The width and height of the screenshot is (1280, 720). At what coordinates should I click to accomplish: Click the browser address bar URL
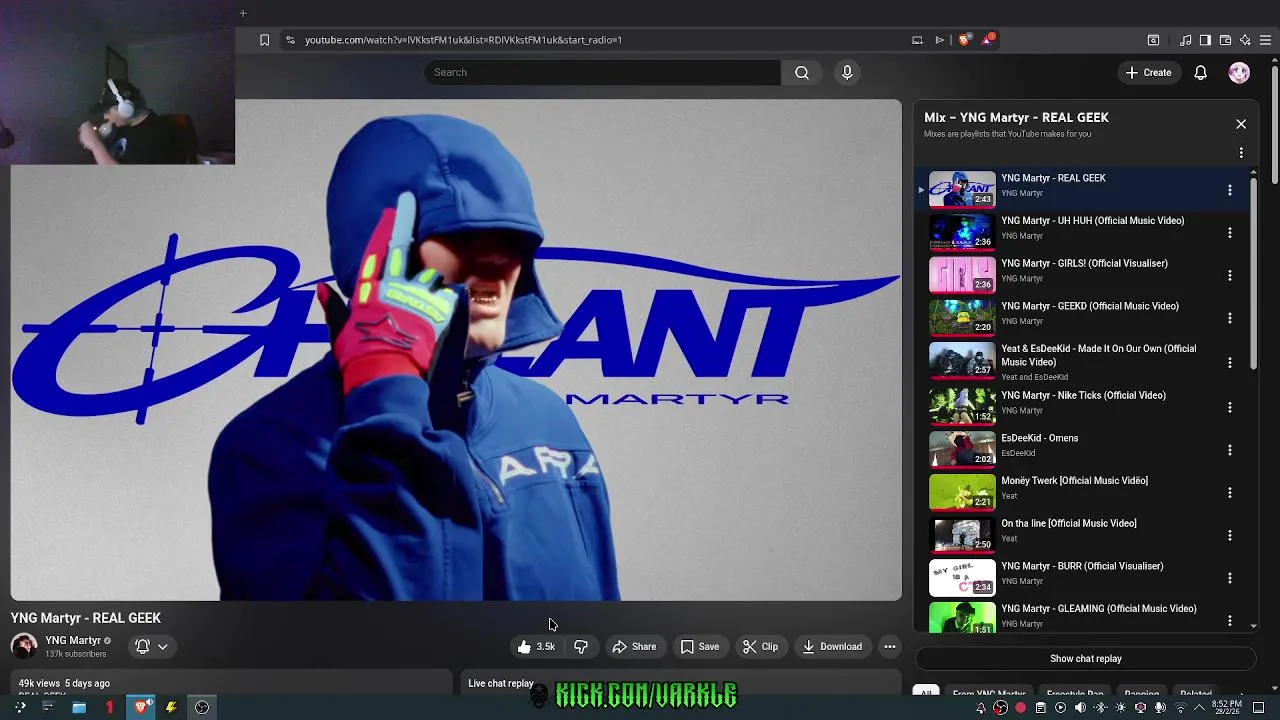(x=463, y=40)
